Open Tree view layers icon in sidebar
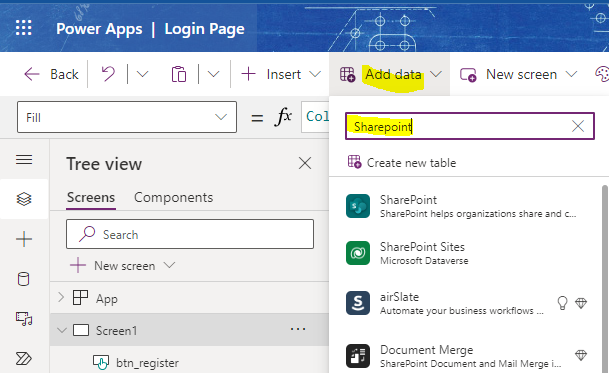Viewport: 609px width, 373px height. point(24,199)
